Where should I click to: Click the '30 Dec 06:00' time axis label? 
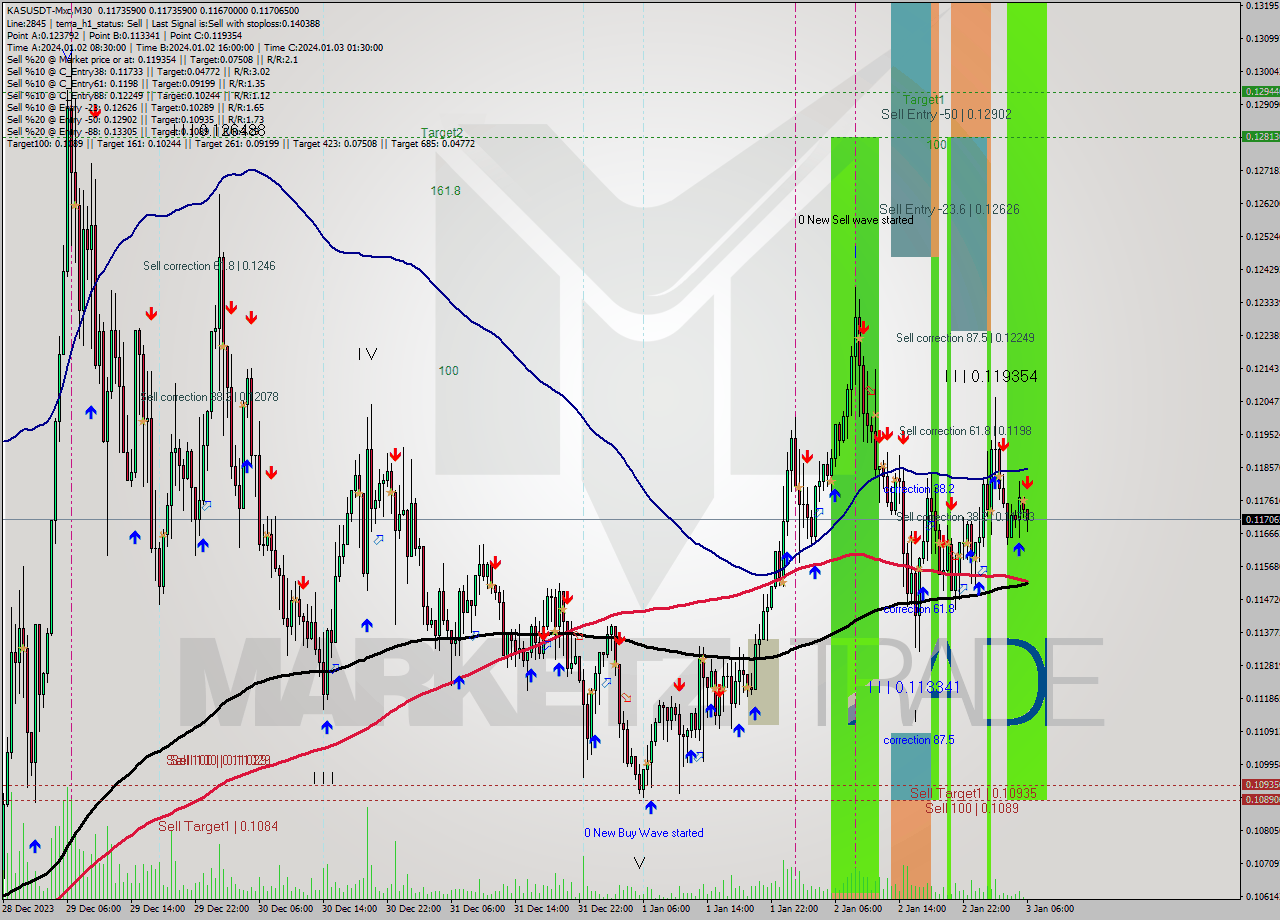click(x=286, y=909)
